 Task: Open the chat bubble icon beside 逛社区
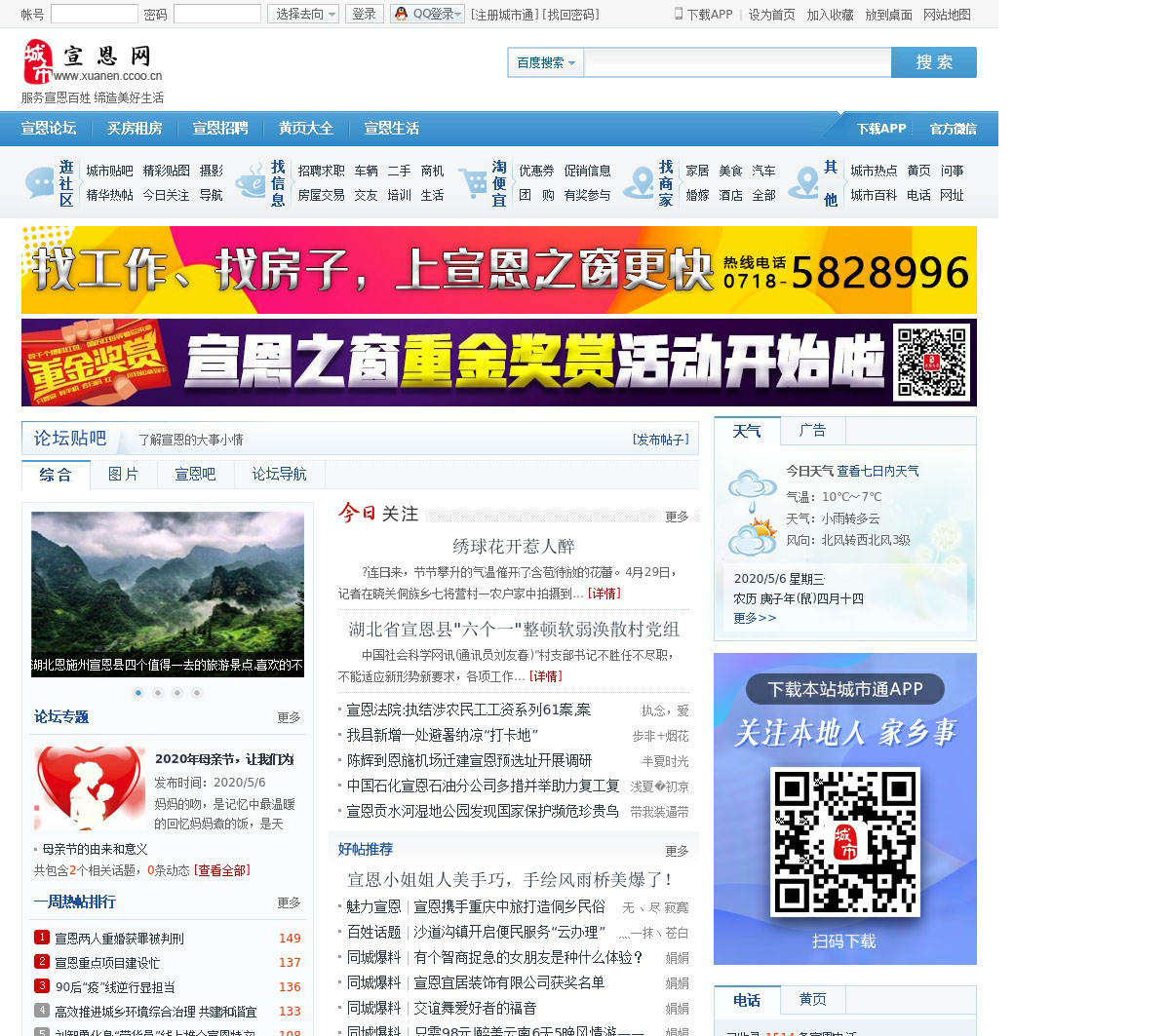point(40,183)
